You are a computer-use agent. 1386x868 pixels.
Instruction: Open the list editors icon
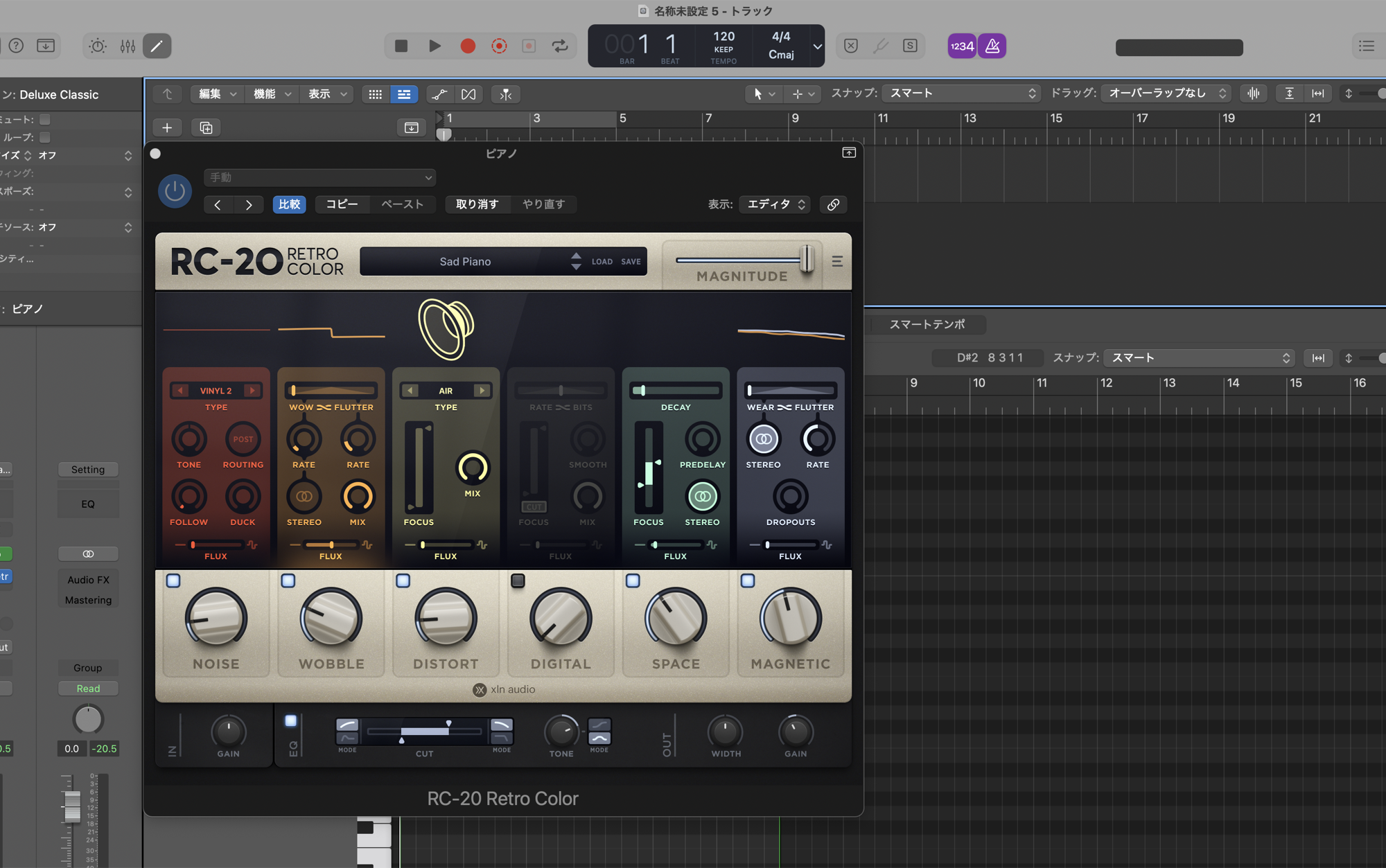[x=1367, y=46]
